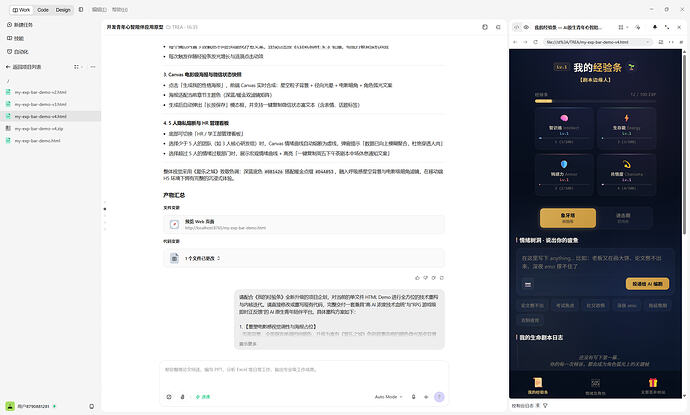Click the gold ring Charisma stat card
This screenshot has height=415, width=690.
(x=626, y=174)
